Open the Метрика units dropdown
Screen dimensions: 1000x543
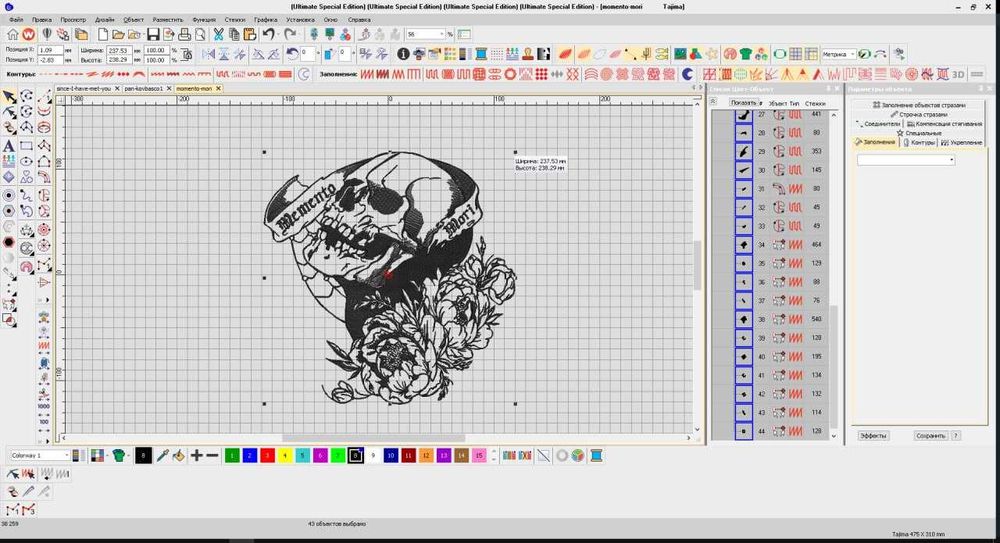point(851,54)
